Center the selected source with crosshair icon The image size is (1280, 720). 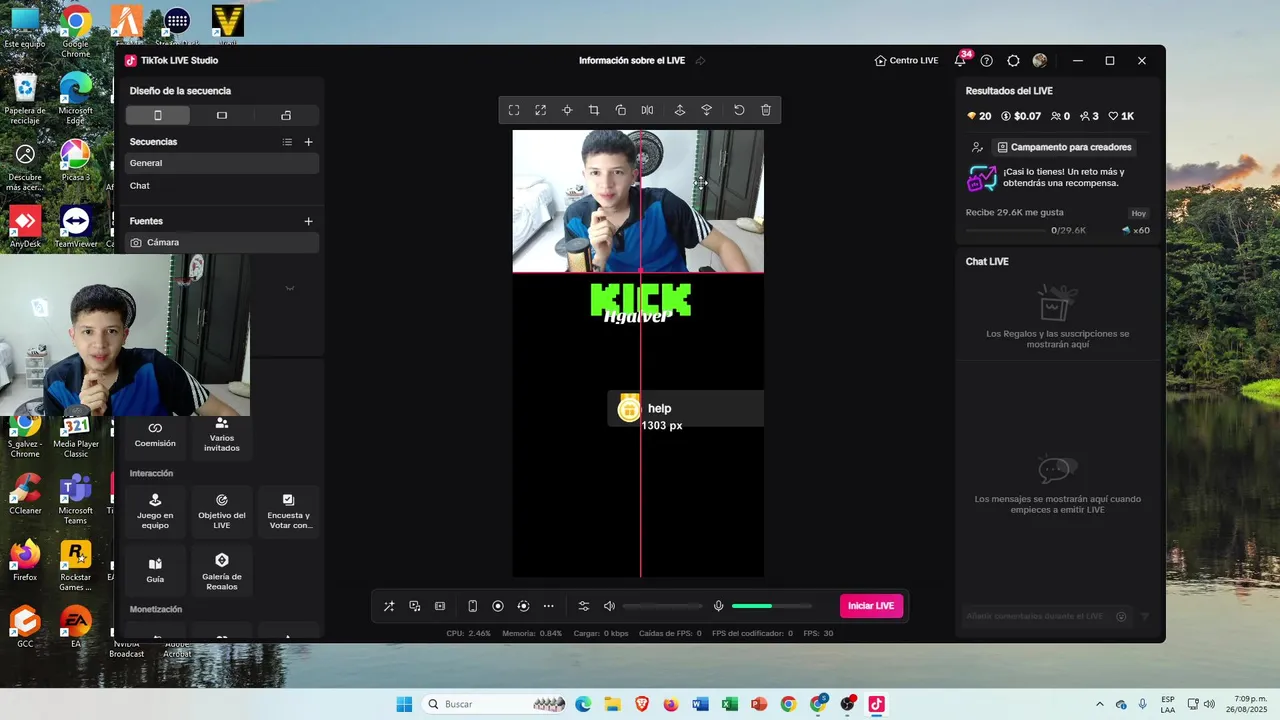(567, 110)
